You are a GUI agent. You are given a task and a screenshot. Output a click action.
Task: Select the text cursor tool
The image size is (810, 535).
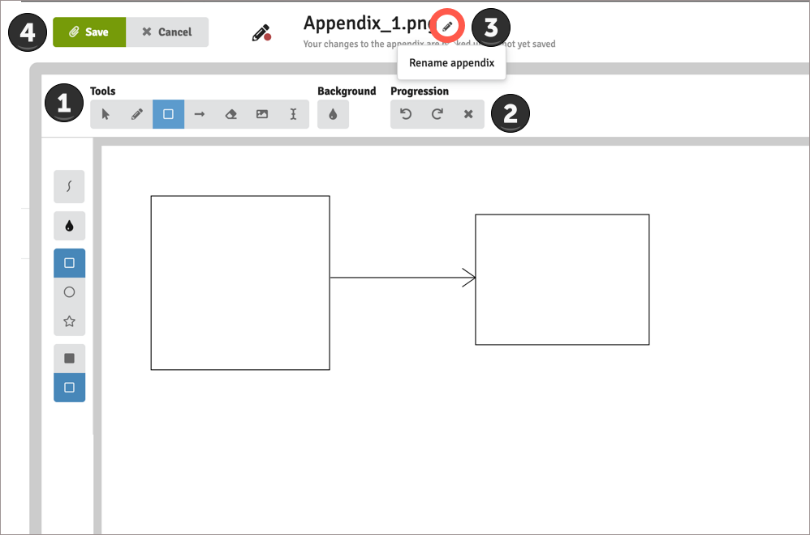pyautogui.click(x=293, y=115)
